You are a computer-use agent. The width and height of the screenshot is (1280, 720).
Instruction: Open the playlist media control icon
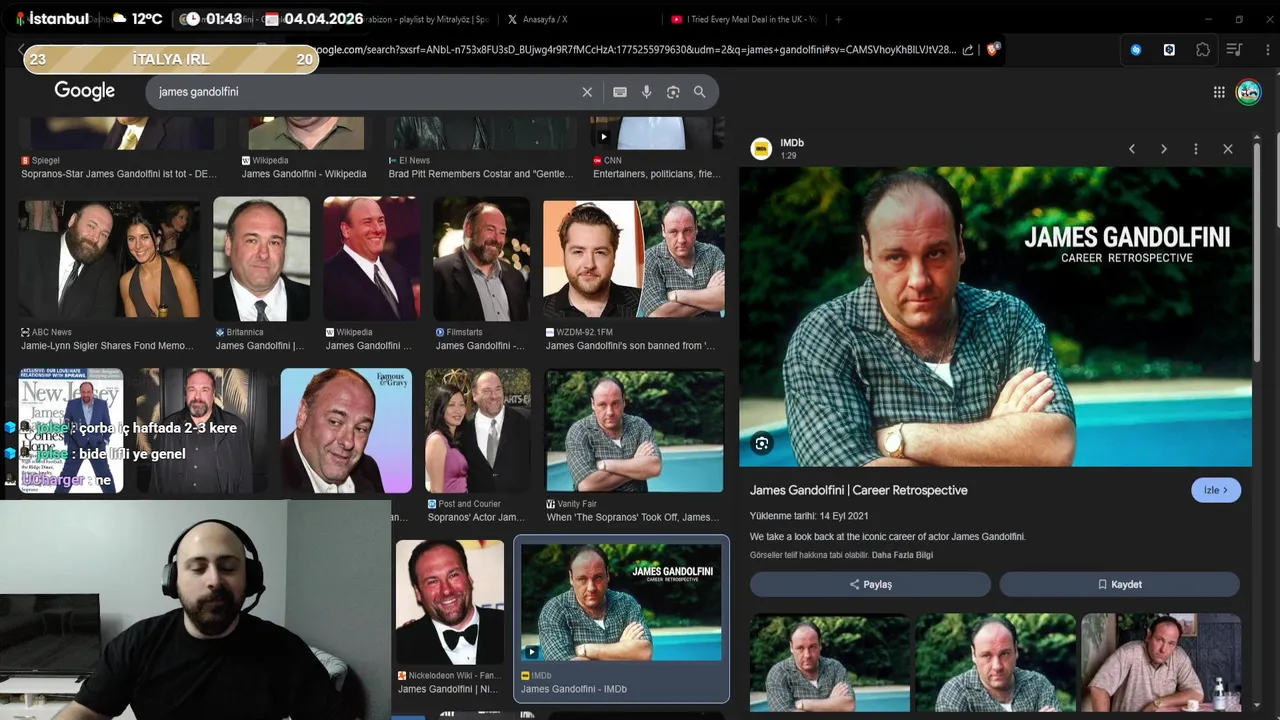point(1235,49)
